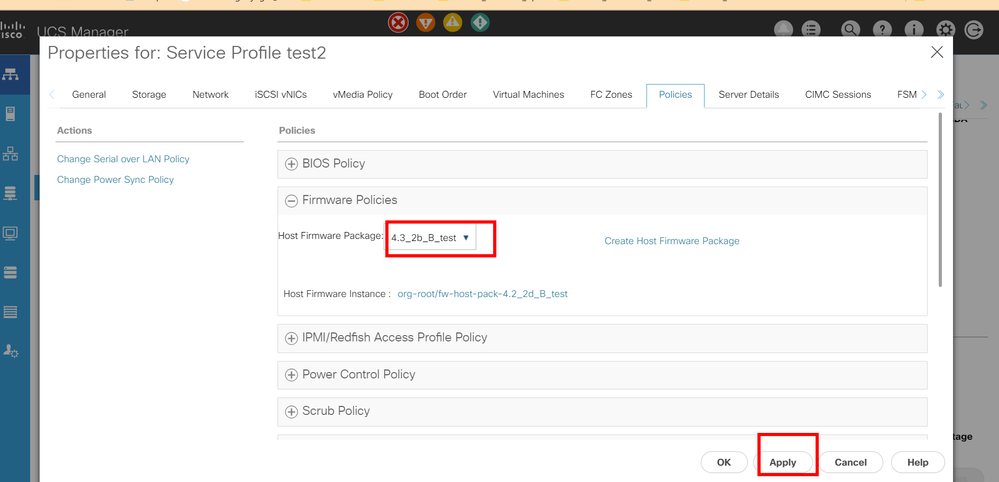
Task: Click the red critical fault icon
Action: tap(398, 23)
